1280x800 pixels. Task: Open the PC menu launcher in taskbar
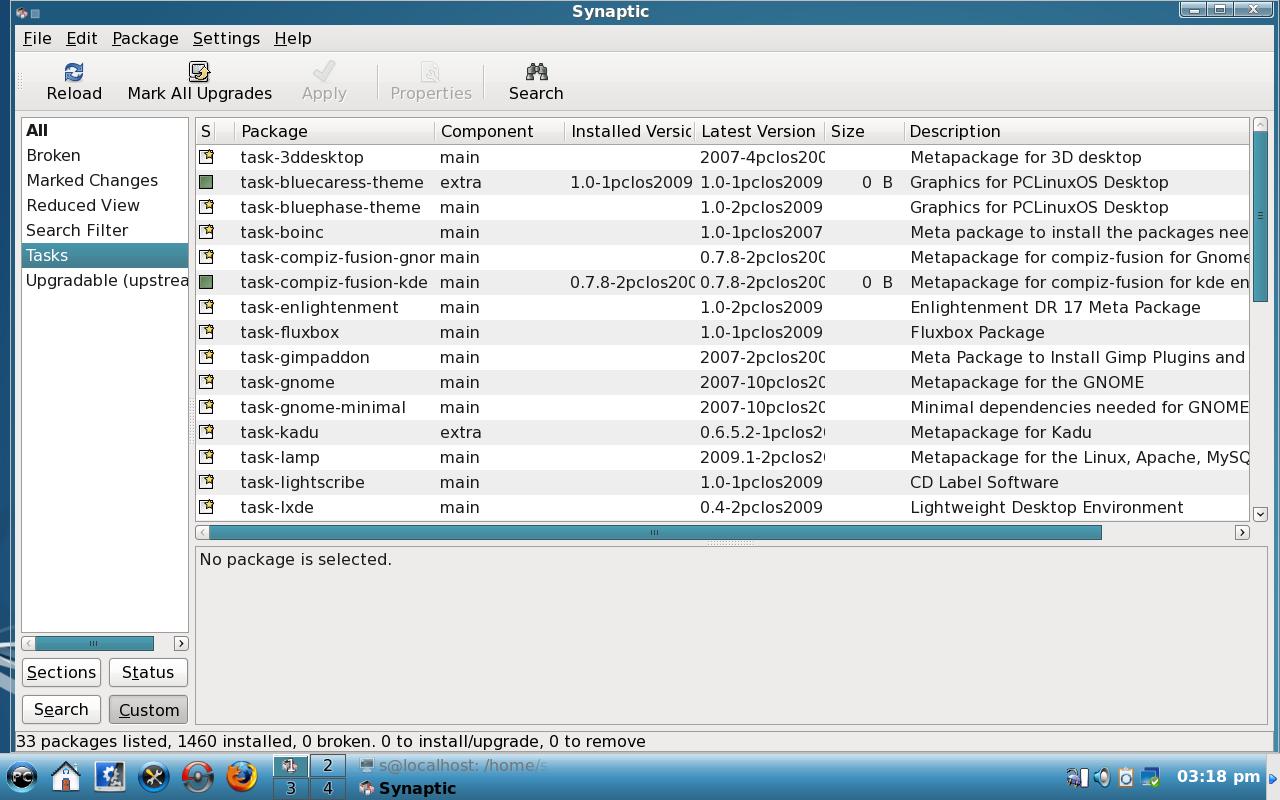coord(22,776)
